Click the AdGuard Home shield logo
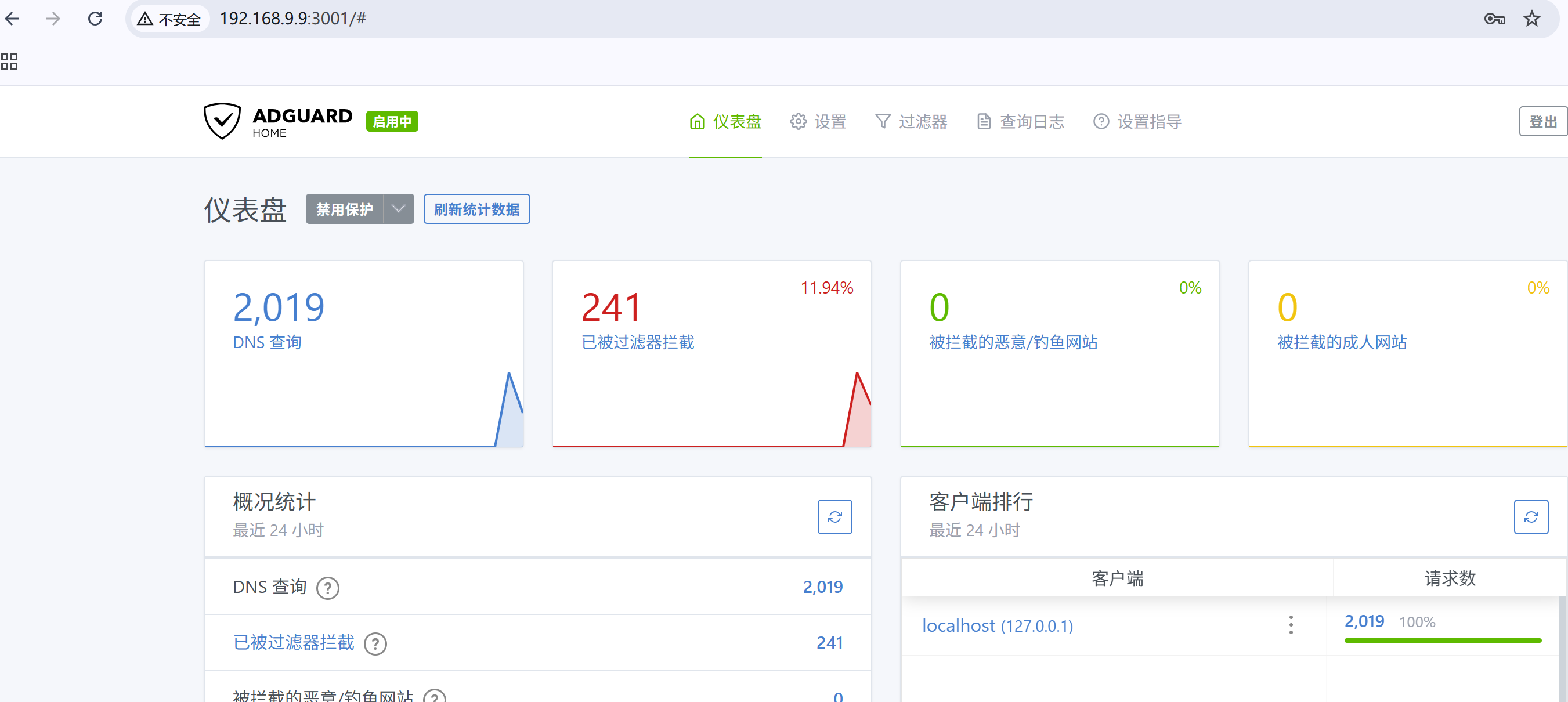This screenshot has width=1568, height=702. [x=222, y=121]
